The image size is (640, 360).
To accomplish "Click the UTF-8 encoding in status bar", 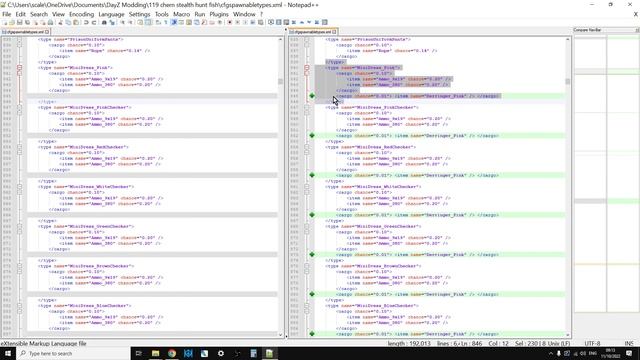I will [x=592, y=343].
